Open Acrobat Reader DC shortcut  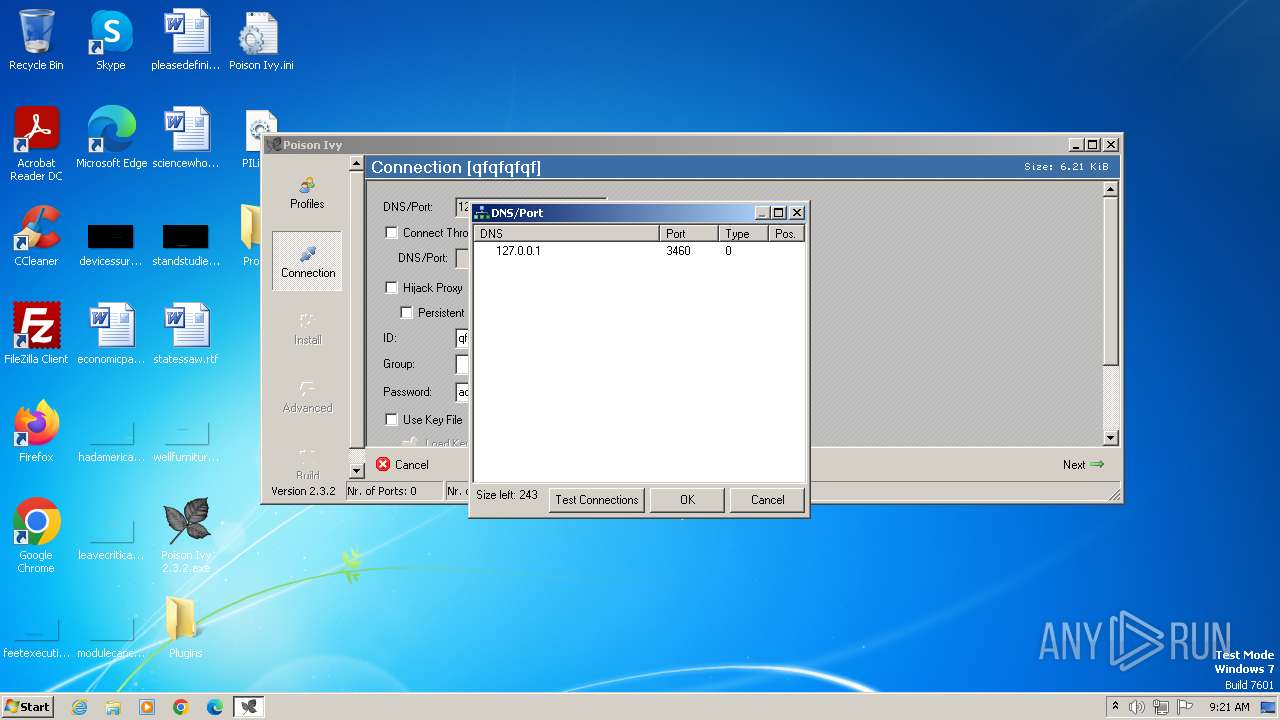point(36,145)
